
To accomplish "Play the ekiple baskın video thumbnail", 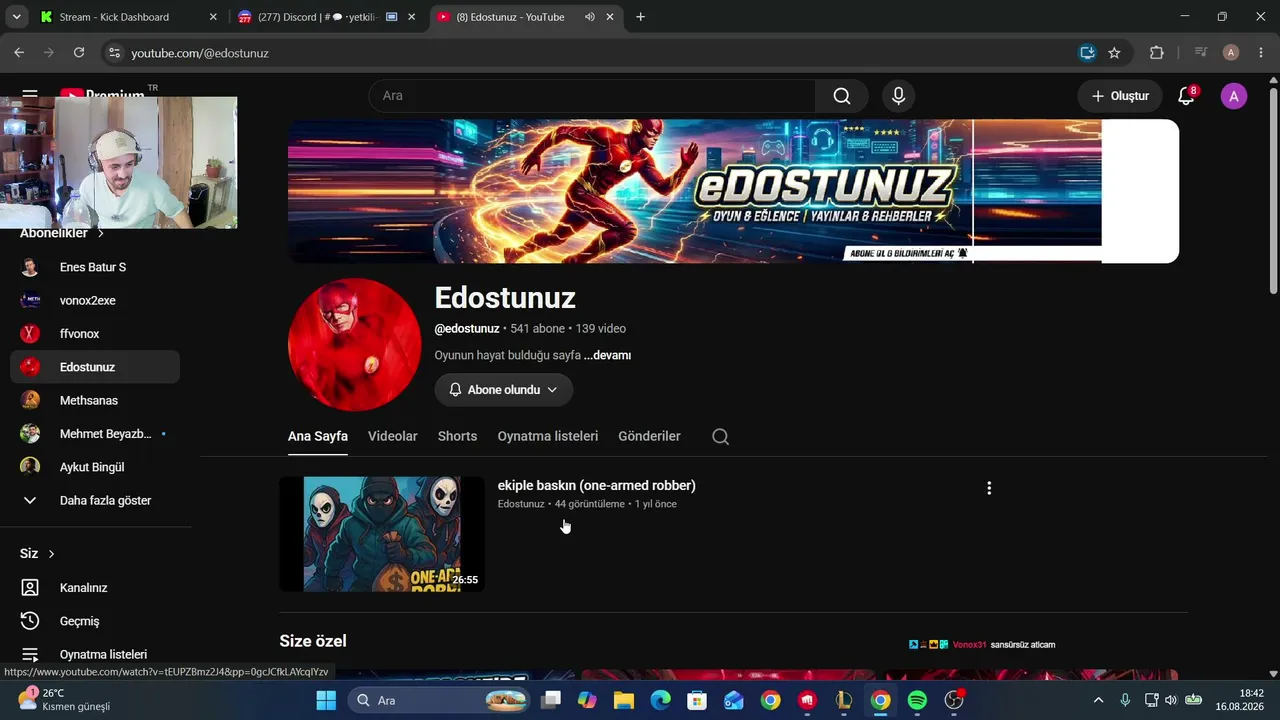I will click(x=382, y=534).
